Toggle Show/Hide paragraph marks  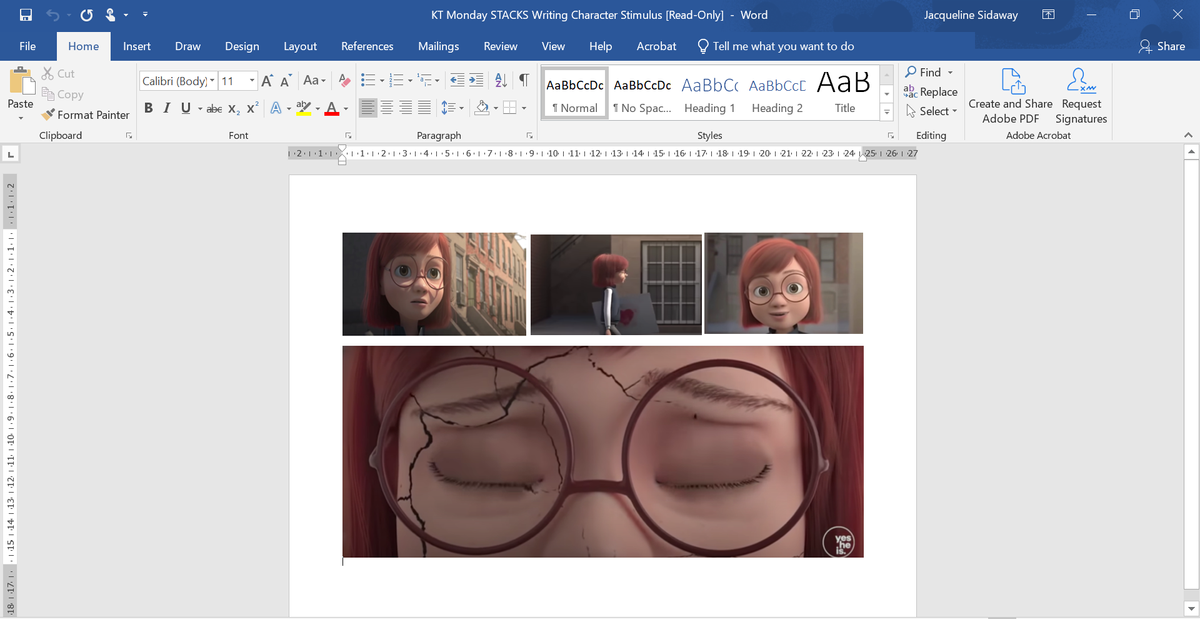tap(523, 80)
